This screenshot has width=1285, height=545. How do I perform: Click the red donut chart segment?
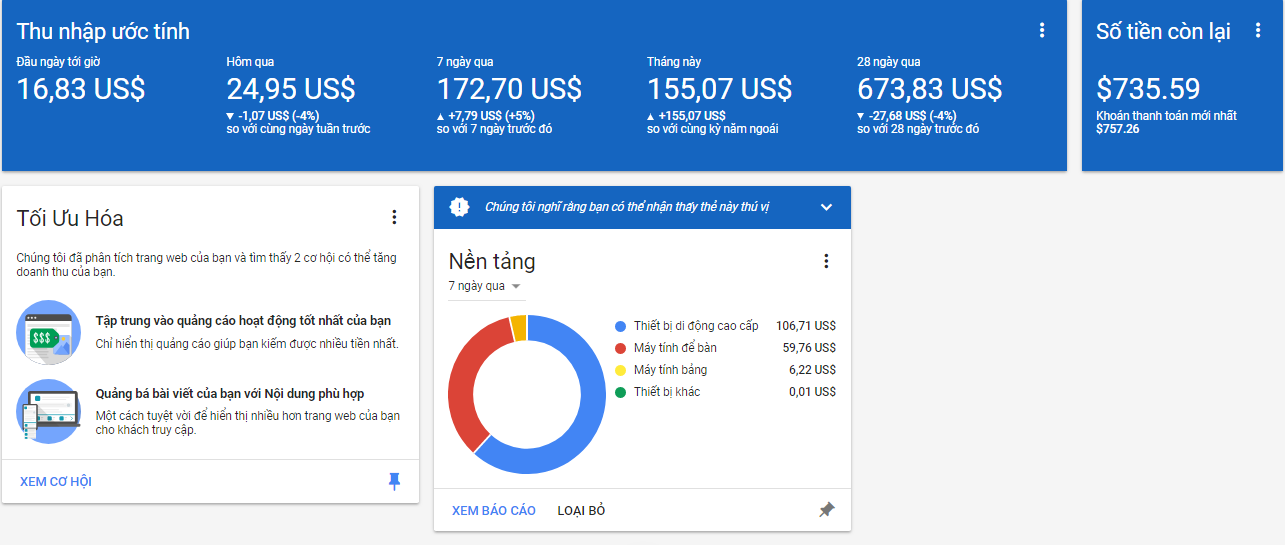463,380
